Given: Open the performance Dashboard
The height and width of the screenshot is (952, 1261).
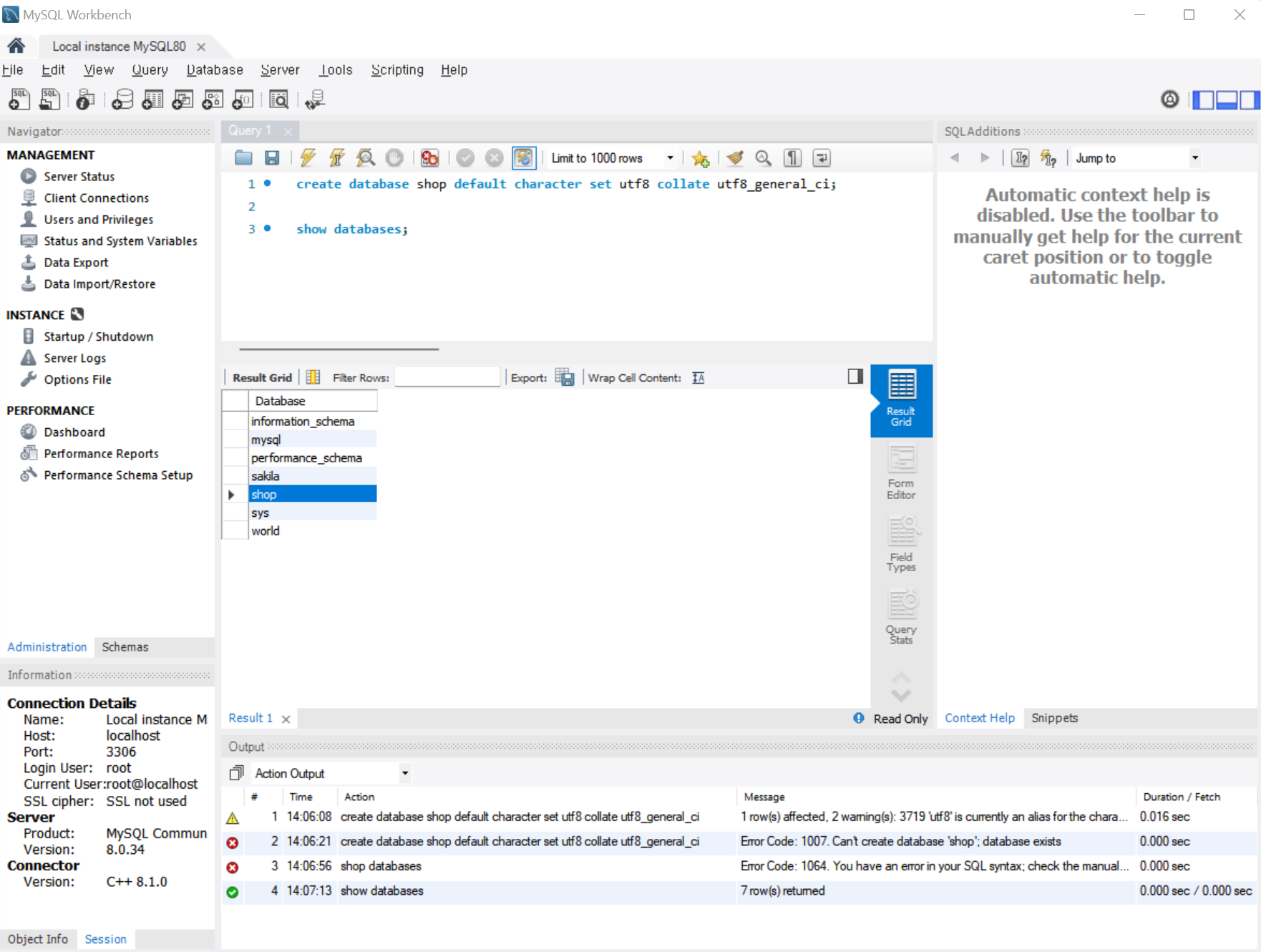Looking at the screenshot, I should pyautogui.click(x=74, y=432).
